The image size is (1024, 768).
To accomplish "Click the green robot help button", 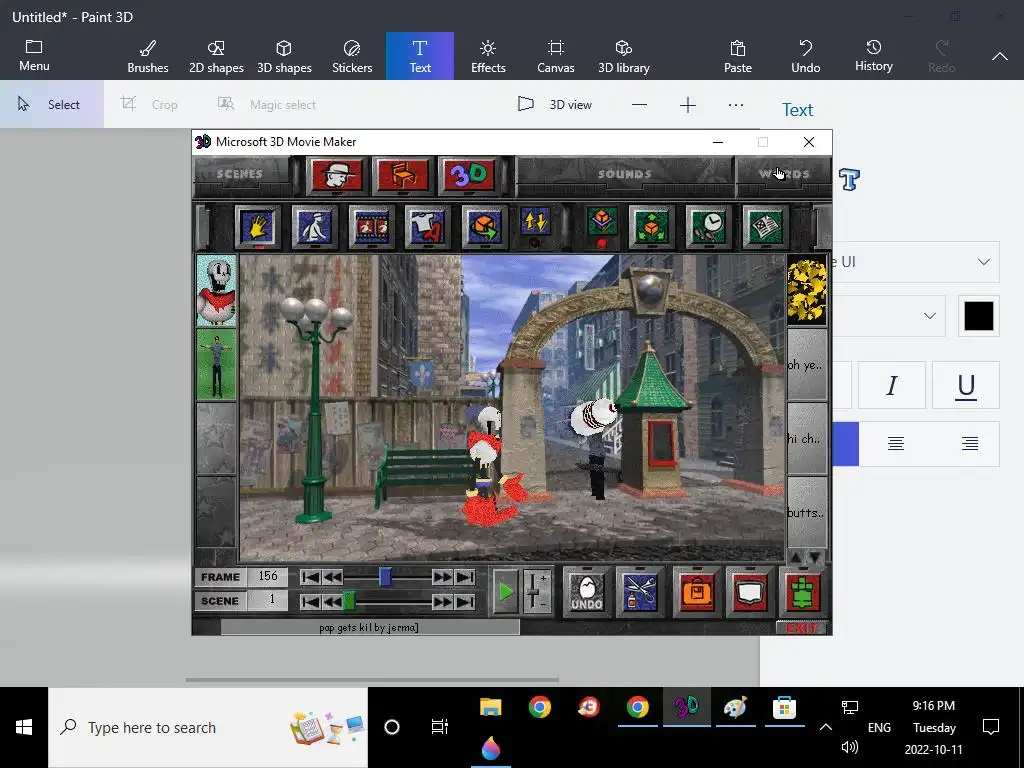I will pyautogui.click(x=803, y=592).
